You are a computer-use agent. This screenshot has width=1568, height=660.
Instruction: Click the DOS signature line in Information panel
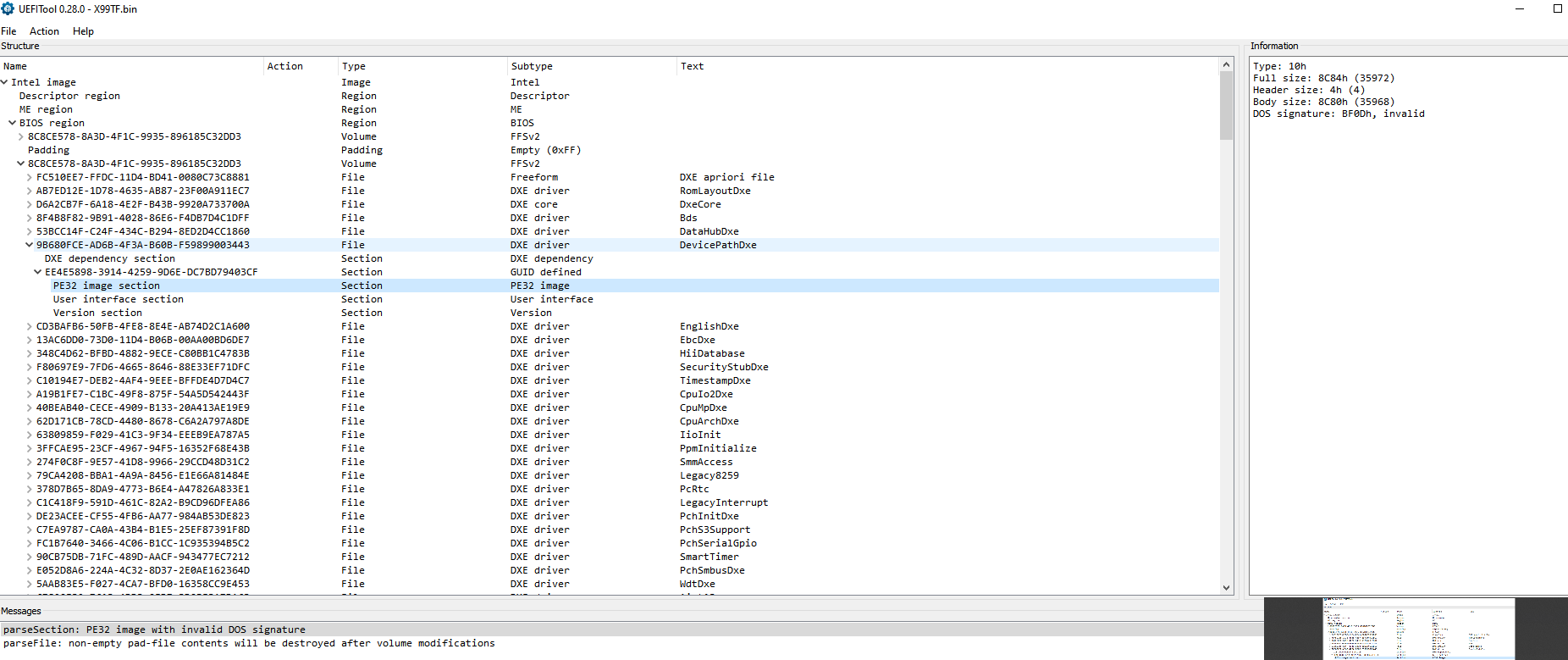1339,114
